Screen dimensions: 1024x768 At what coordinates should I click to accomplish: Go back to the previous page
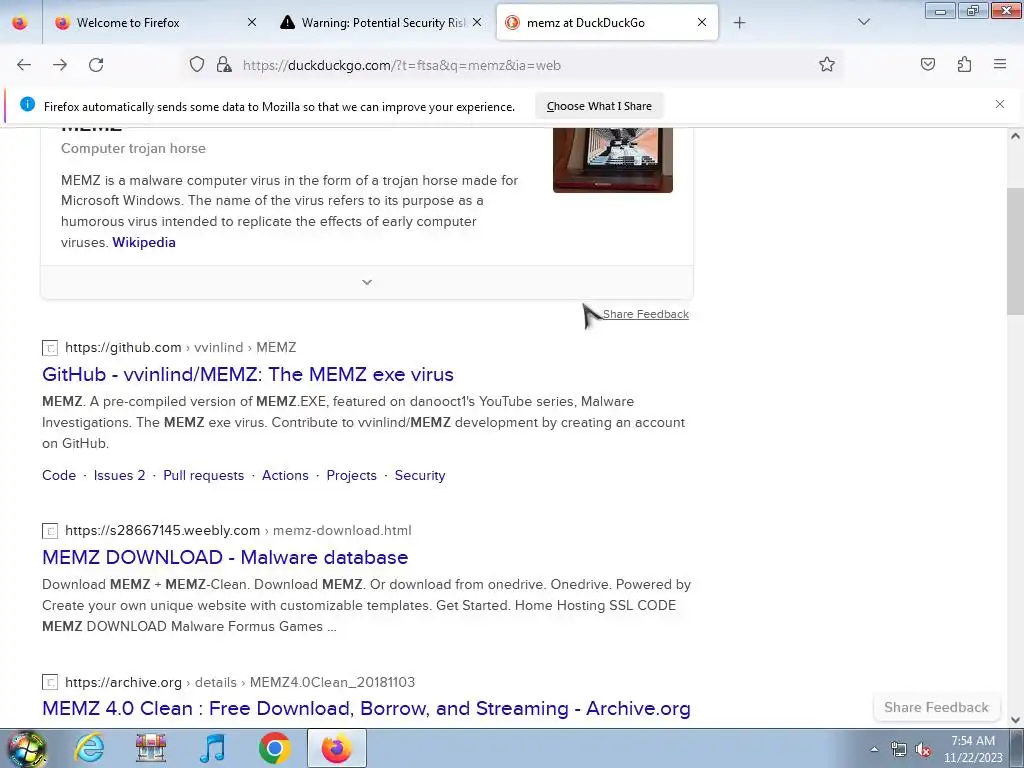(24, 65)
